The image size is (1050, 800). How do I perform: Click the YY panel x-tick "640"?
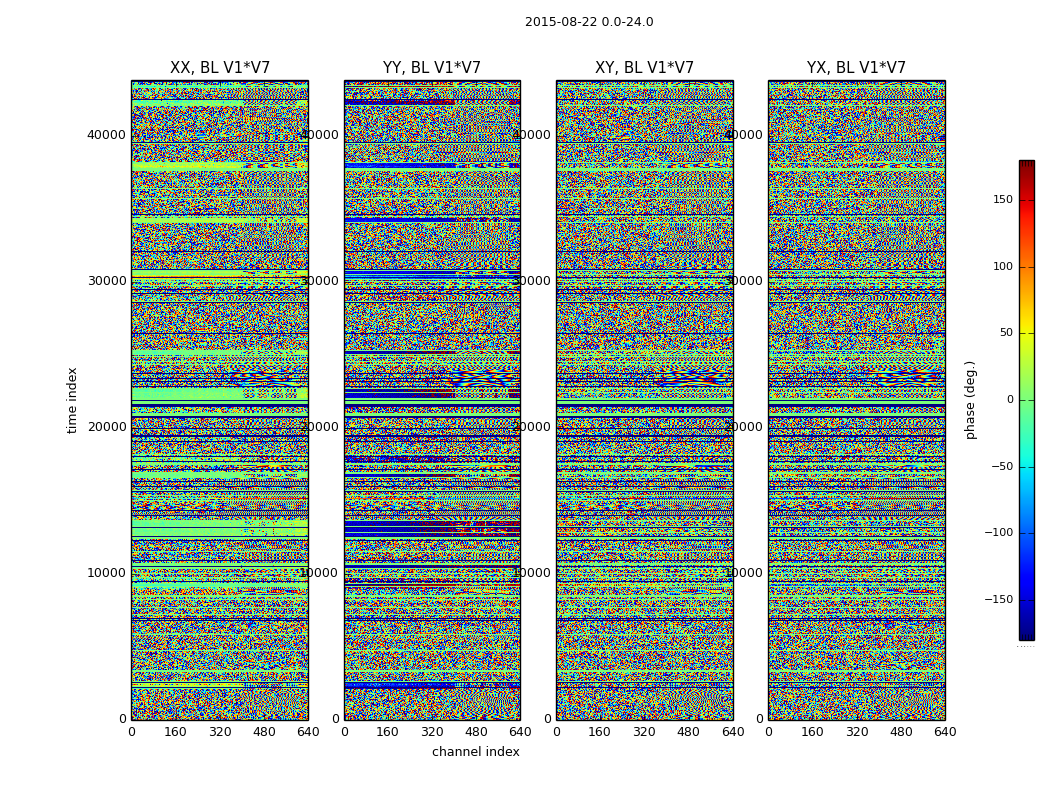point(520,732)
